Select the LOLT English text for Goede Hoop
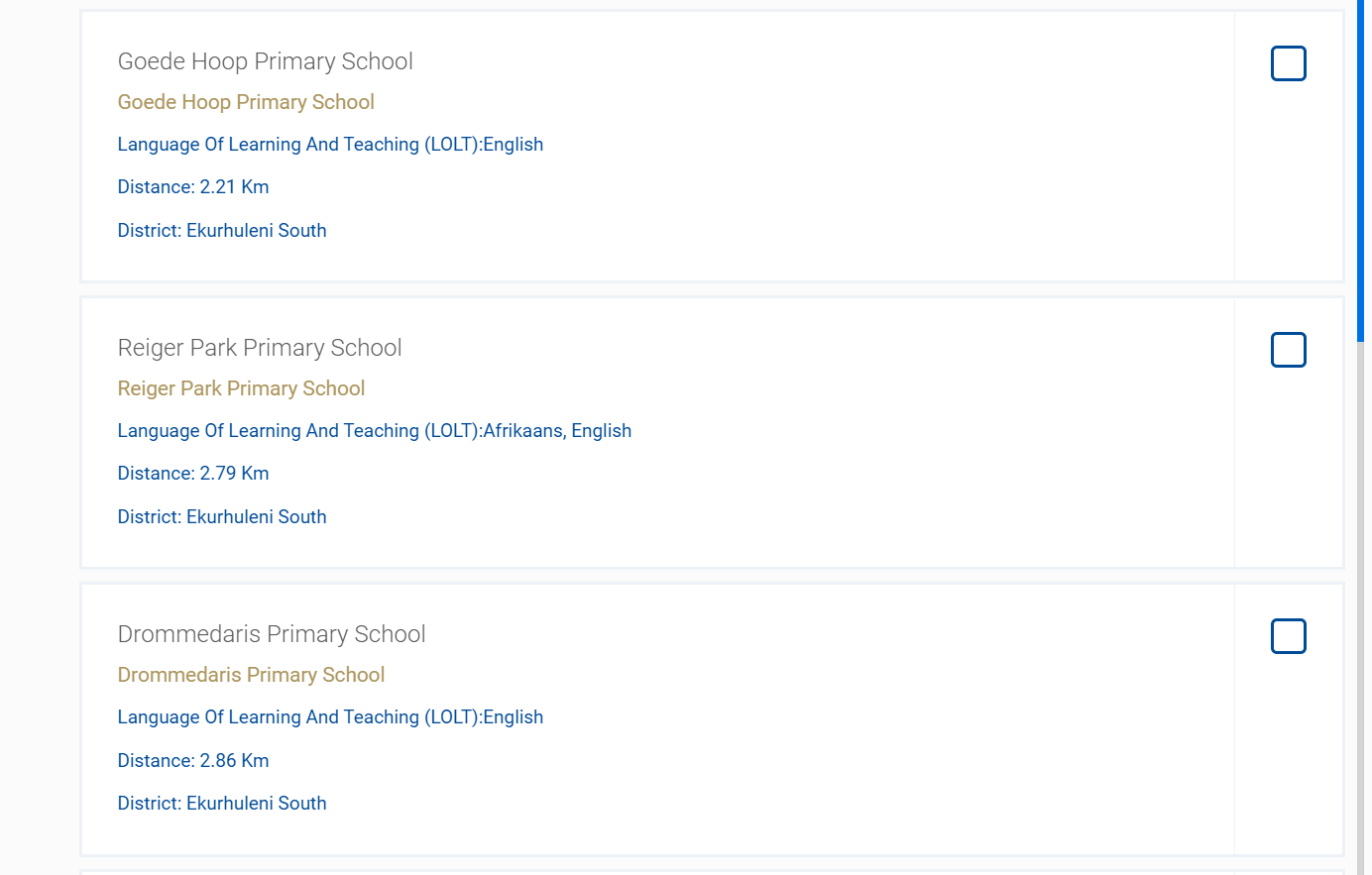 (330, 145)
